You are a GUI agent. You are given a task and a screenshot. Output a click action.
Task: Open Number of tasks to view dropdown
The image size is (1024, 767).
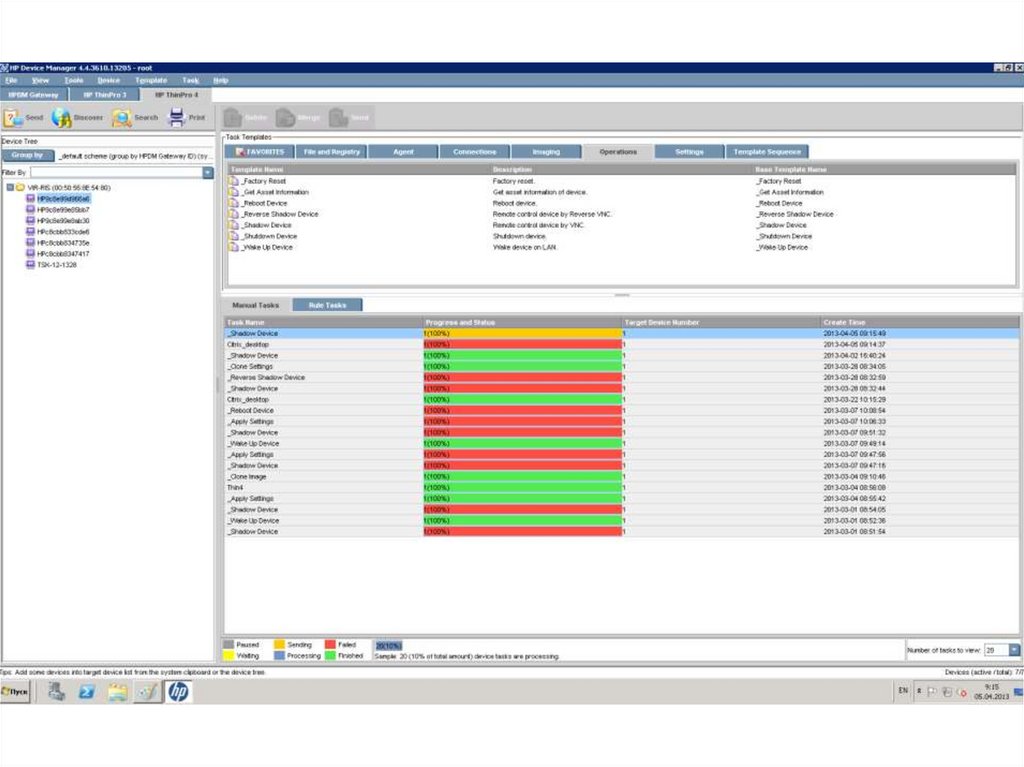[1014, 650]
